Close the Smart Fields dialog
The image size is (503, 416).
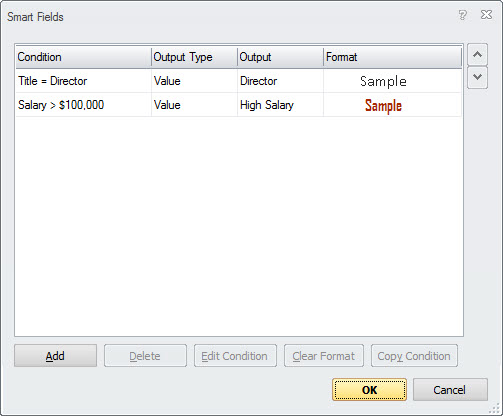(x=486, y=15)
